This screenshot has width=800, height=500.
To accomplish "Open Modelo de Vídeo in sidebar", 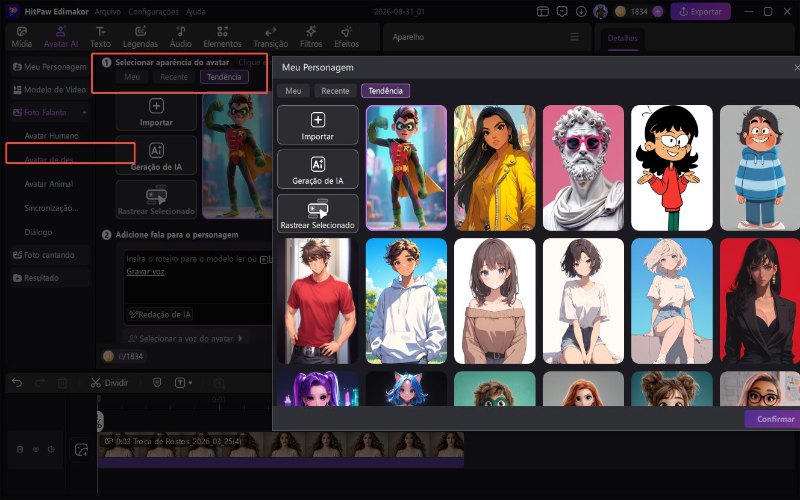I will coord(50,90).
